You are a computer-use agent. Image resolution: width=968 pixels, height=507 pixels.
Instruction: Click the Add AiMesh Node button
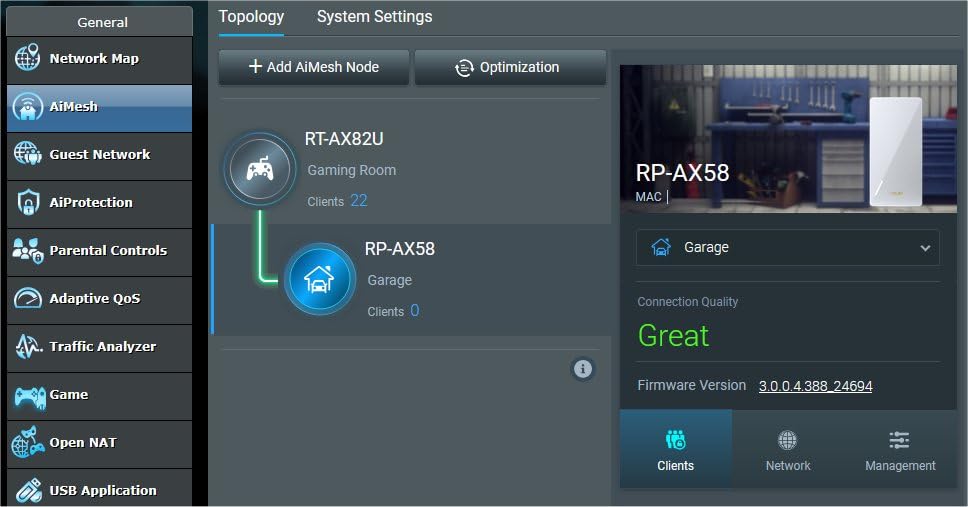coord(314,67)
